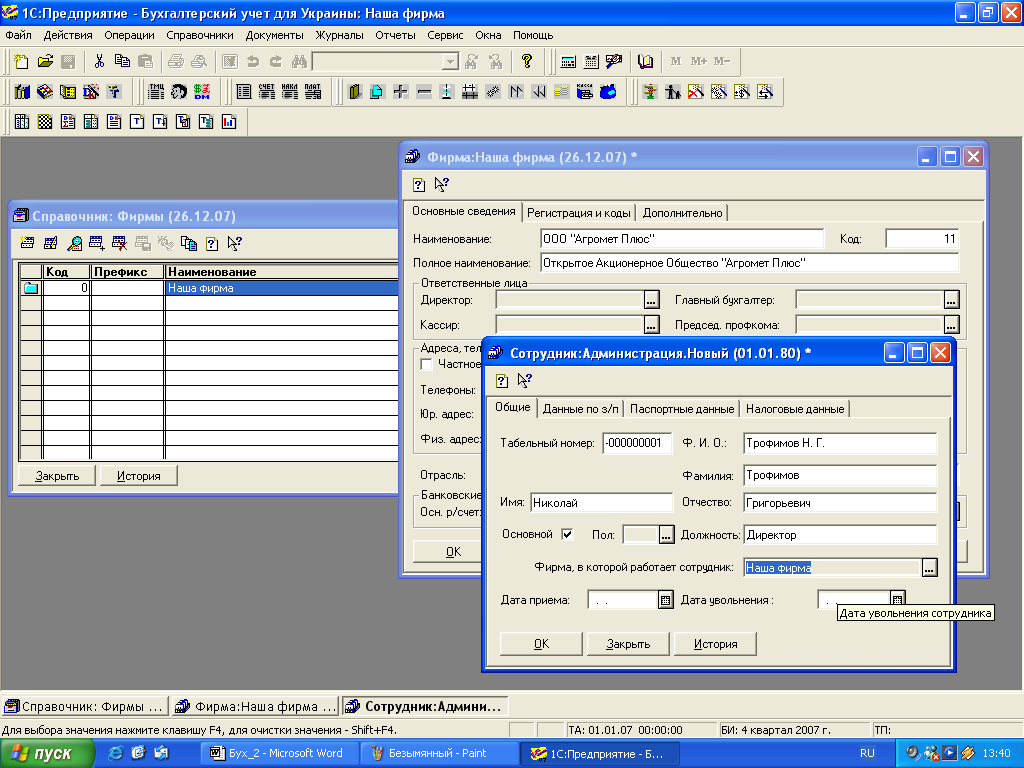Tick the Частное checkbox in the Фирма window
This screenshot has height=768, width=1024.
click(426, 364)
